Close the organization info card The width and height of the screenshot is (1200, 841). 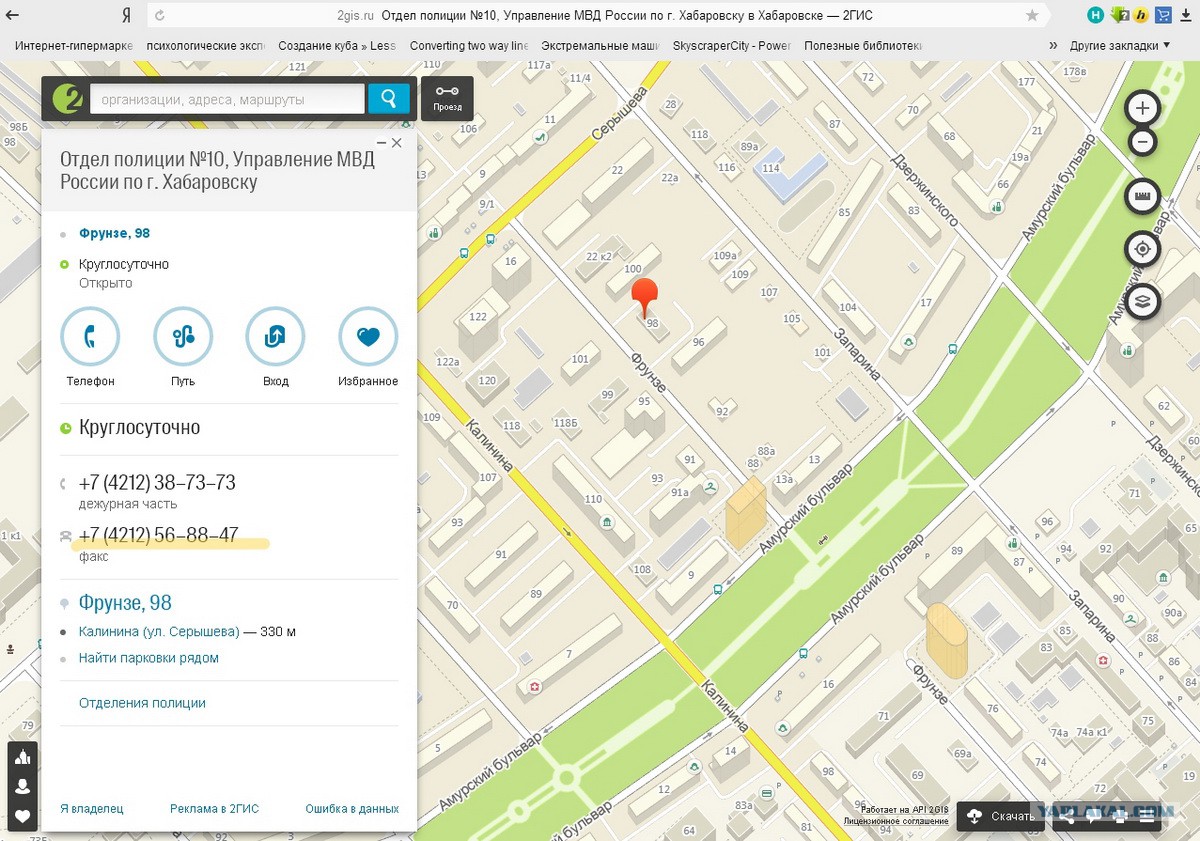click(x=397, y=143)
